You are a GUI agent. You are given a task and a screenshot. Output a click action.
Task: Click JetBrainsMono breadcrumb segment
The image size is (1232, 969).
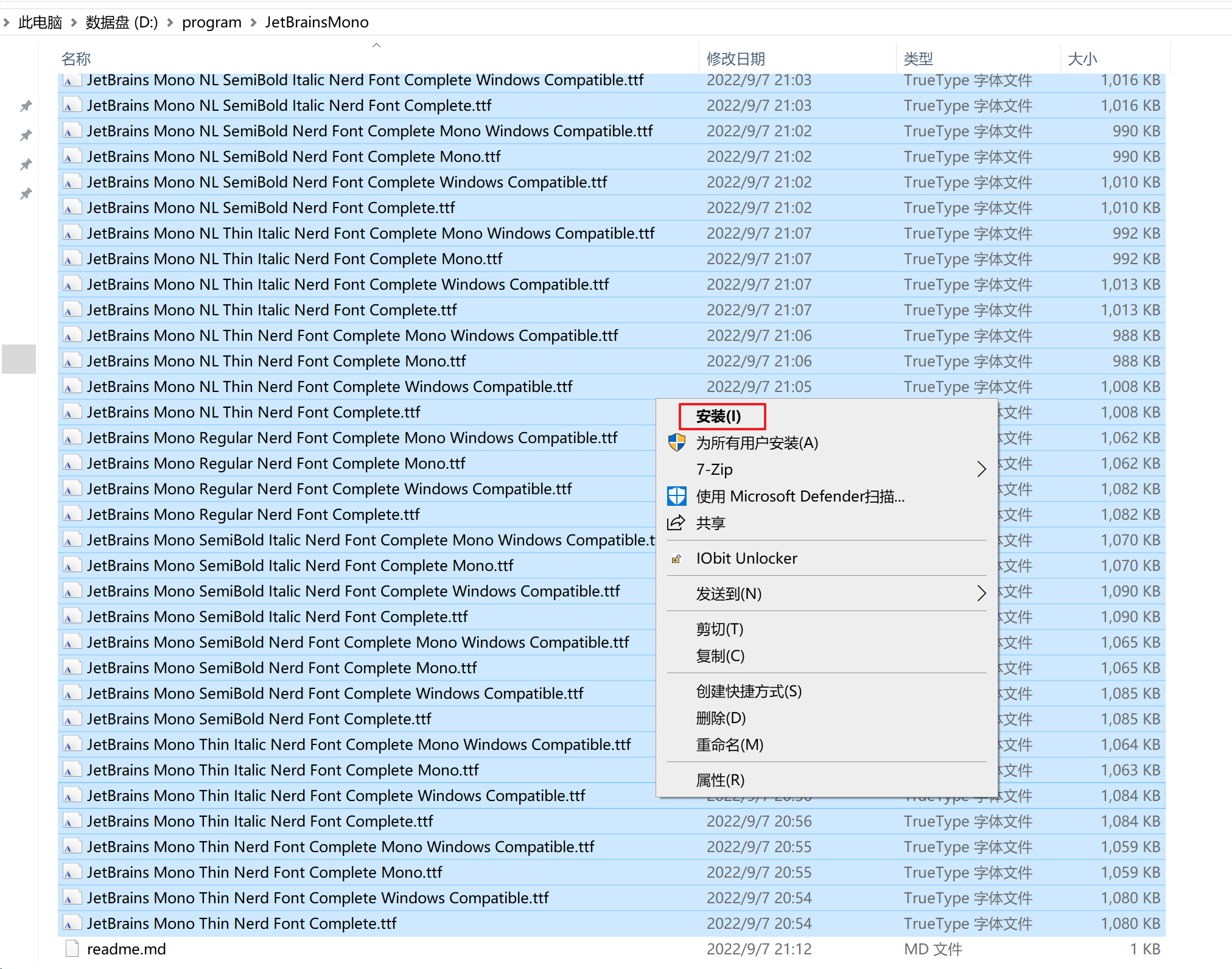(317, 23)
